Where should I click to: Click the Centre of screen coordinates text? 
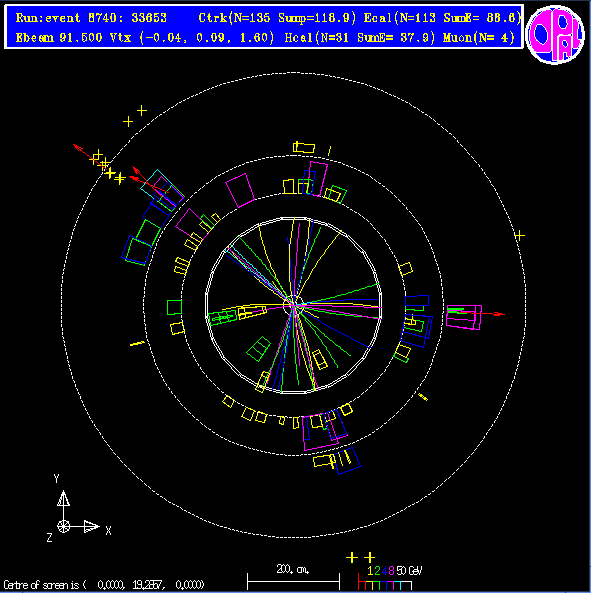click(x=104, y=585)
